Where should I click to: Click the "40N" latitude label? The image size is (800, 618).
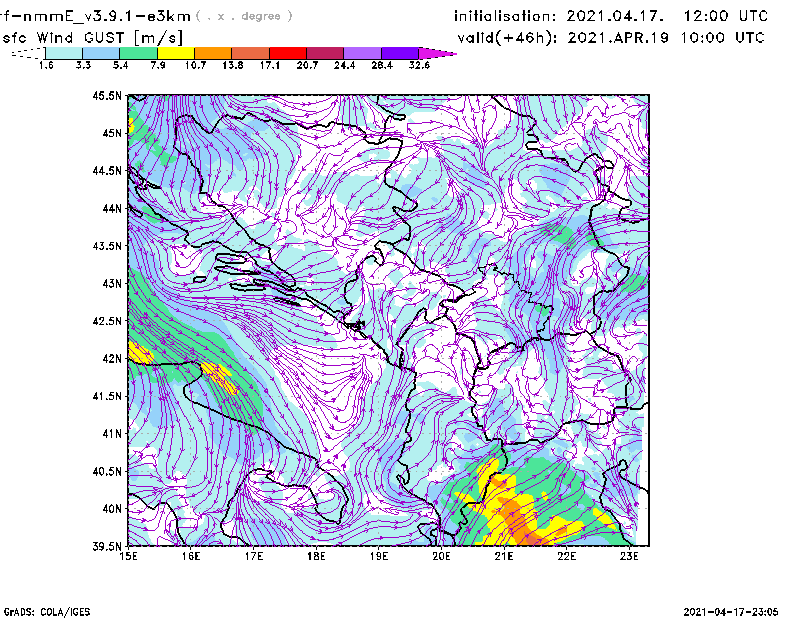tap(112, 509)
